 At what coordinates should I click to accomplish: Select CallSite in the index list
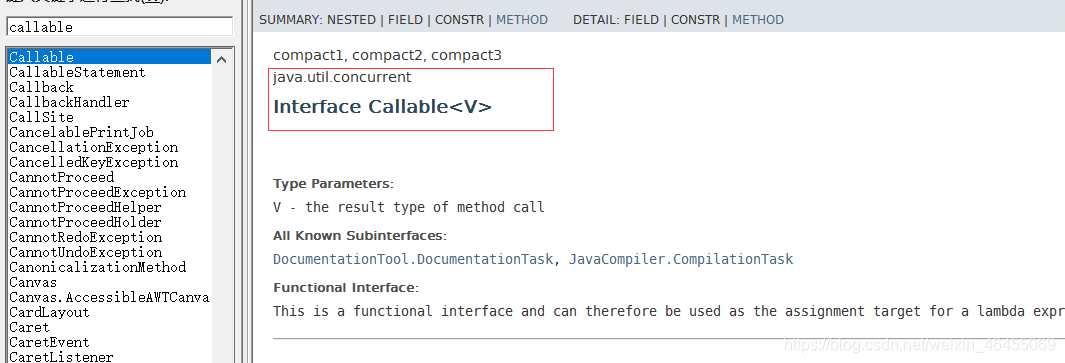pos(41,117)
